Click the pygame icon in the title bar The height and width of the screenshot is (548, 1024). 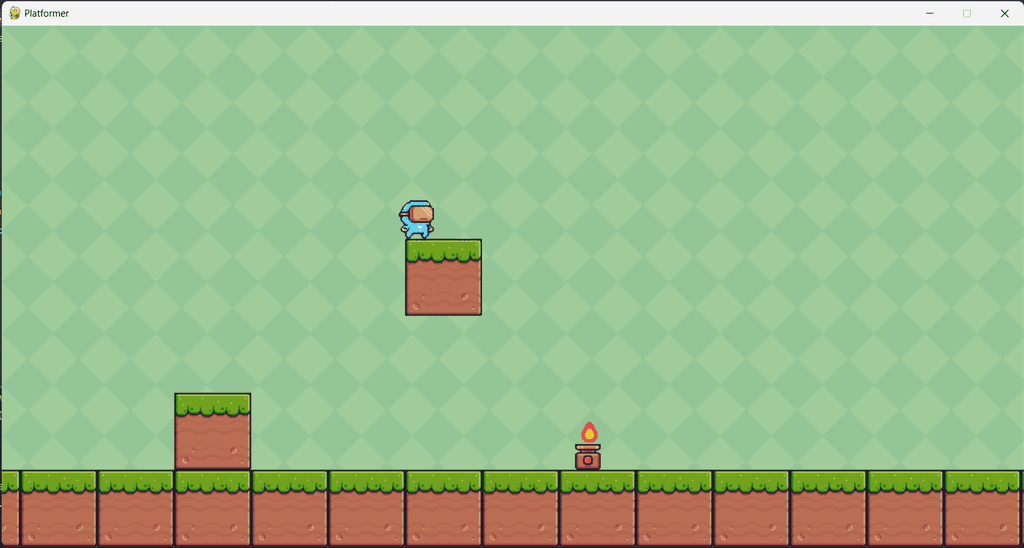pyautogui.click(x=14, y=13)
